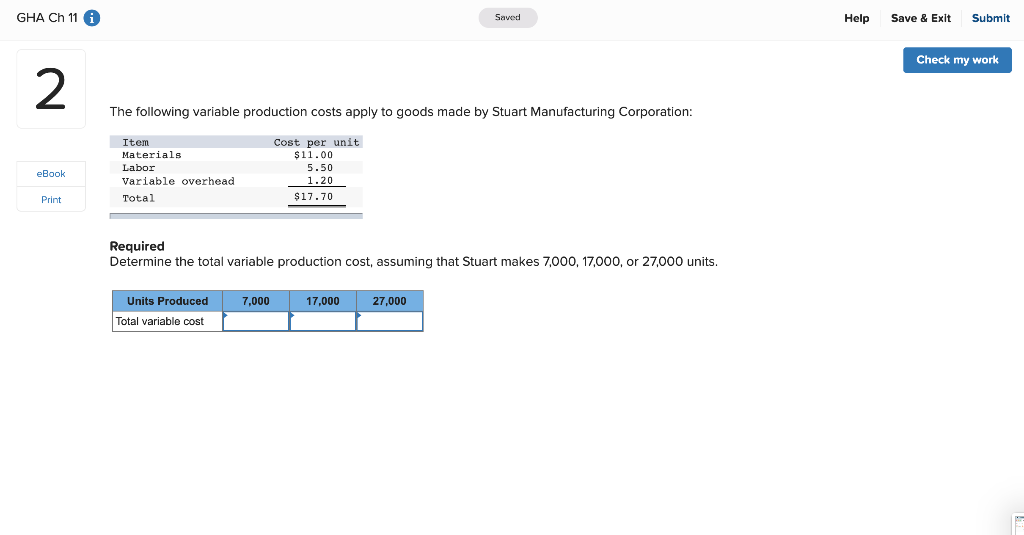Click the '17,000' column header
The image size is (1024, 535).
click(x=323, y=301)
